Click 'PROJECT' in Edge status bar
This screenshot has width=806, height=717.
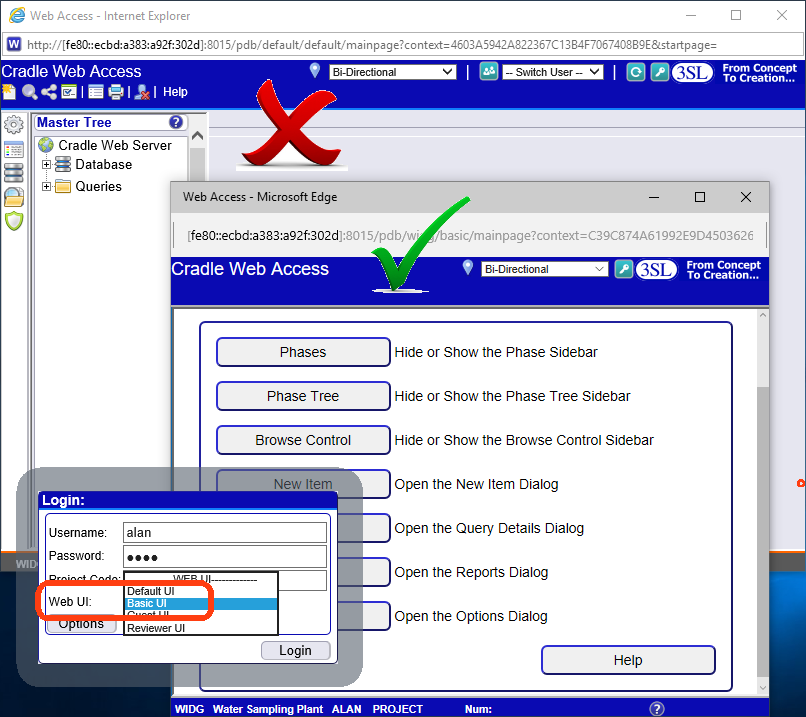tap(397, 709)
